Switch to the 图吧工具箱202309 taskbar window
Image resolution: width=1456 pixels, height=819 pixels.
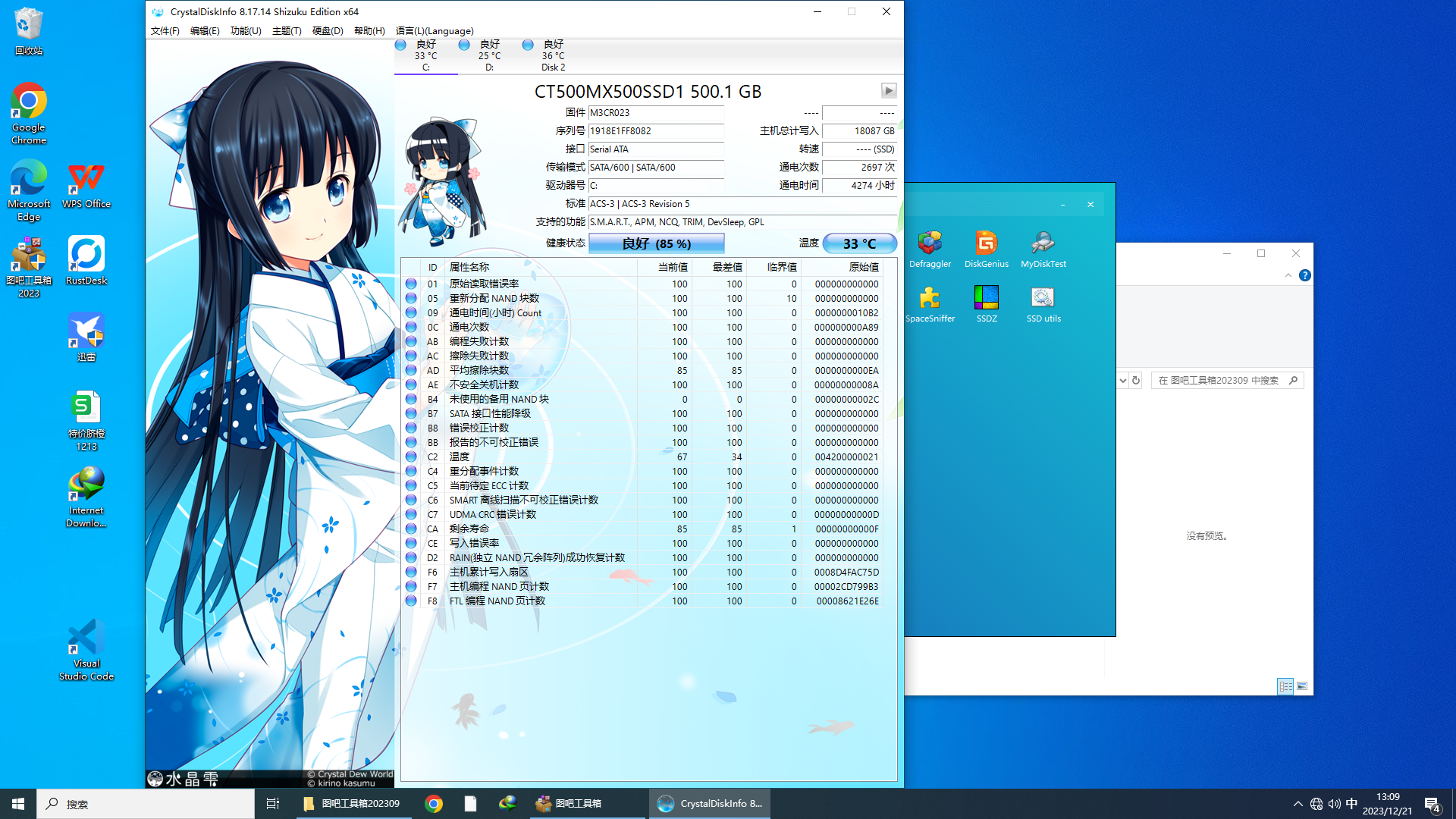click(353, 804)
